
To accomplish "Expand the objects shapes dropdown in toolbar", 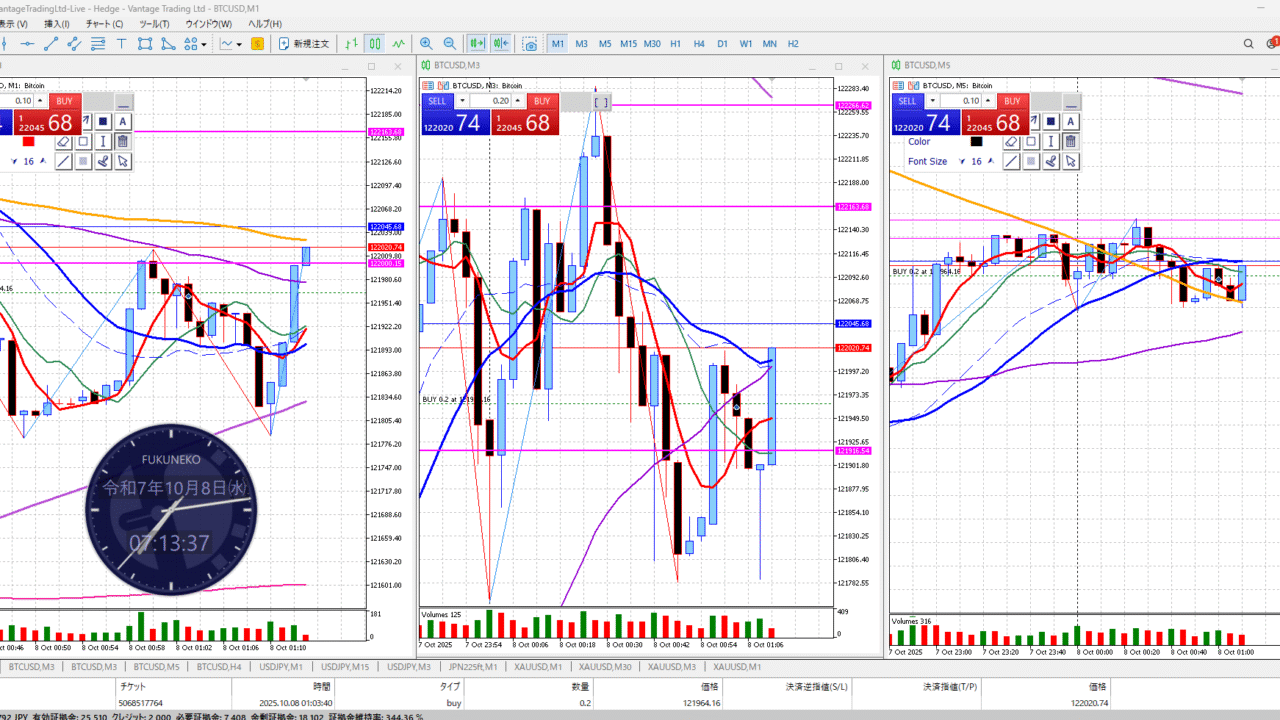I will 204,44.
